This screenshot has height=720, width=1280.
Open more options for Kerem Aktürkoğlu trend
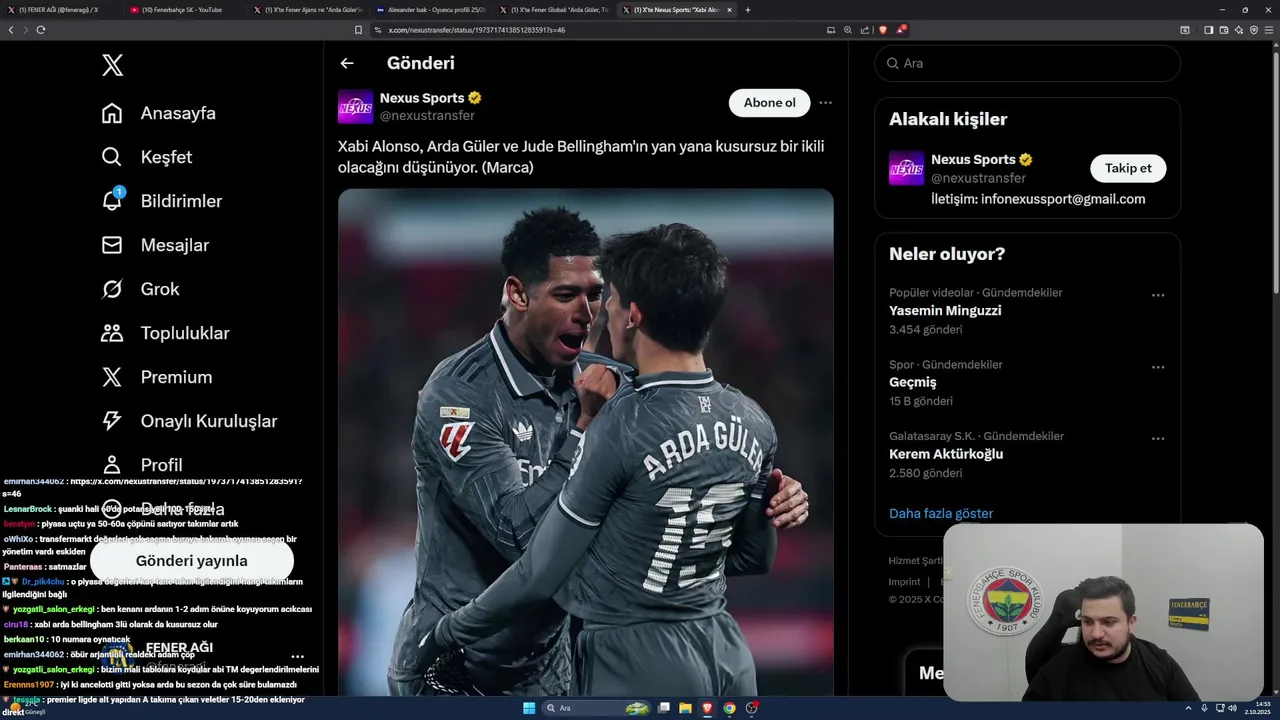(1158, 439)
